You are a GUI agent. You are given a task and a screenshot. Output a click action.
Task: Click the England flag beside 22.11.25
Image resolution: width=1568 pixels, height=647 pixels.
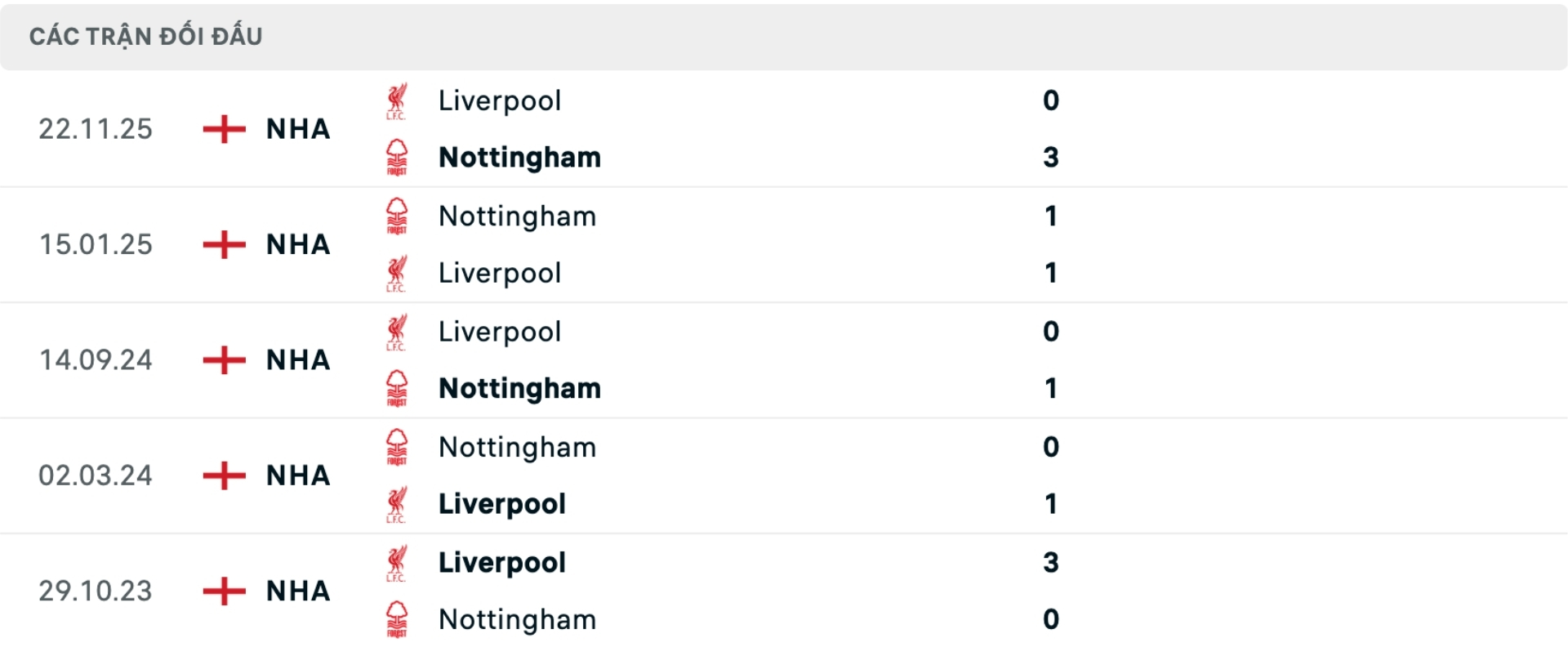[223, 129]
